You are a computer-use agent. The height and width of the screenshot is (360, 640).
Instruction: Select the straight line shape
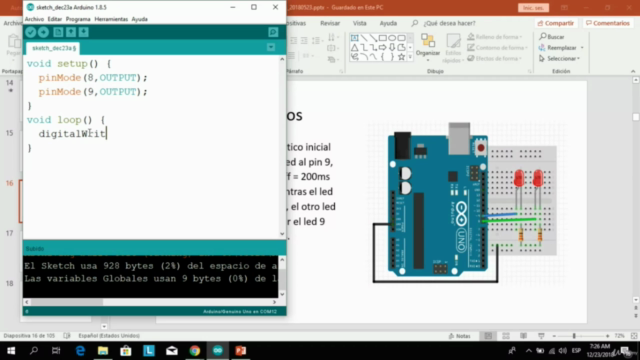point(364,38)
